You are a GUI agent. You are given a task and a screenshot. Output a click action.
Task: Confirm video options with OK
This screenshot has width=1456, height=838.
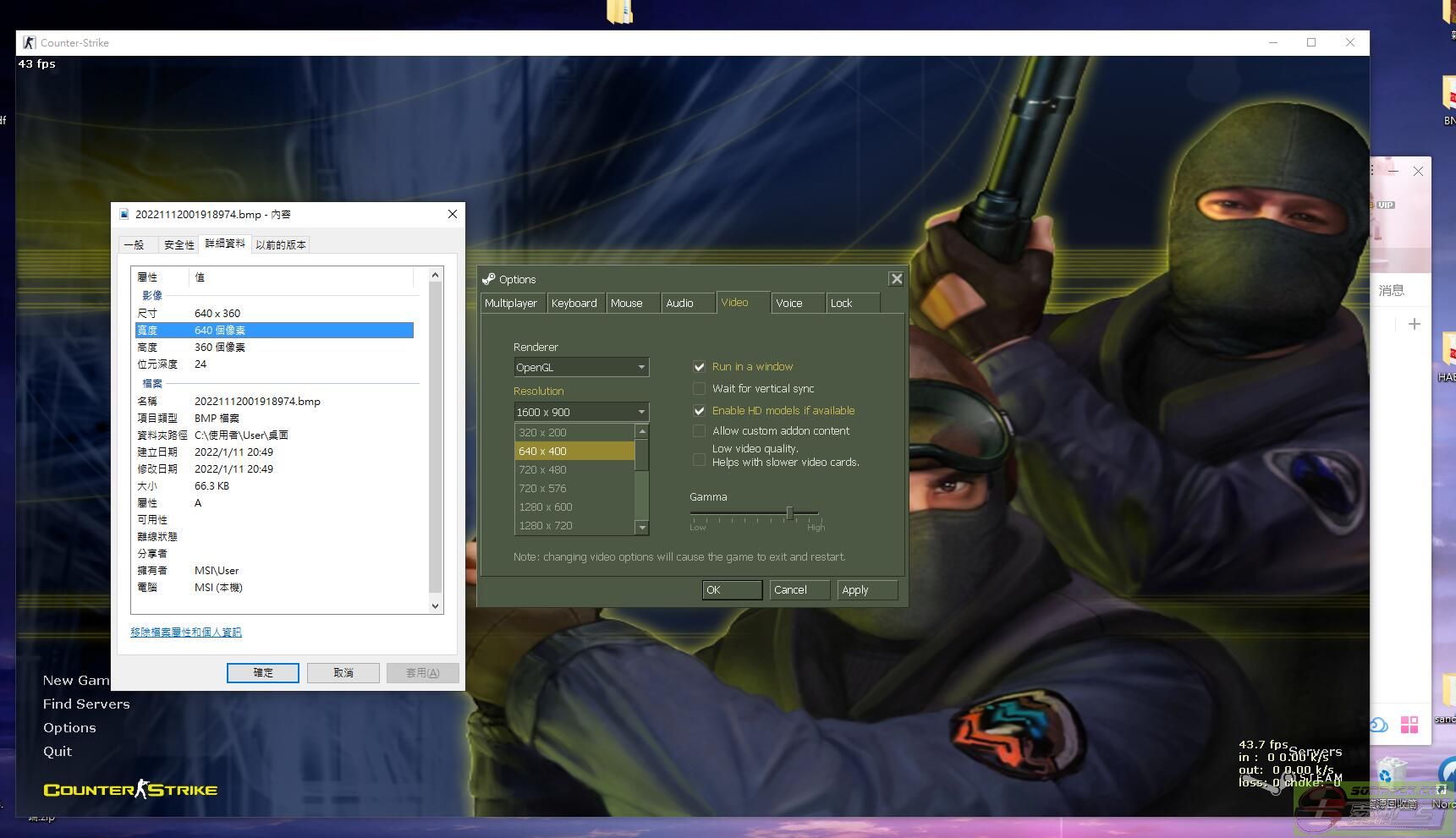point(732,589)
